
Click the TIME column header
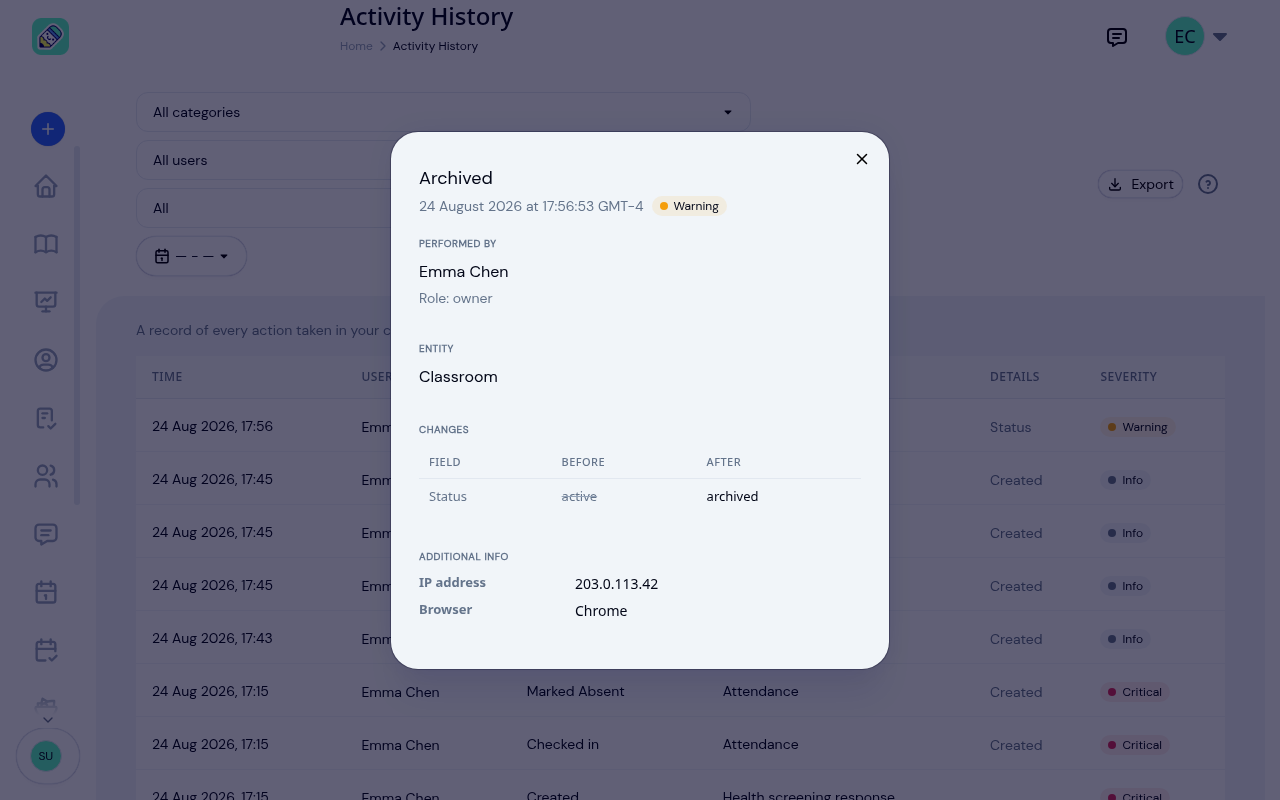(x=167, y=377)
